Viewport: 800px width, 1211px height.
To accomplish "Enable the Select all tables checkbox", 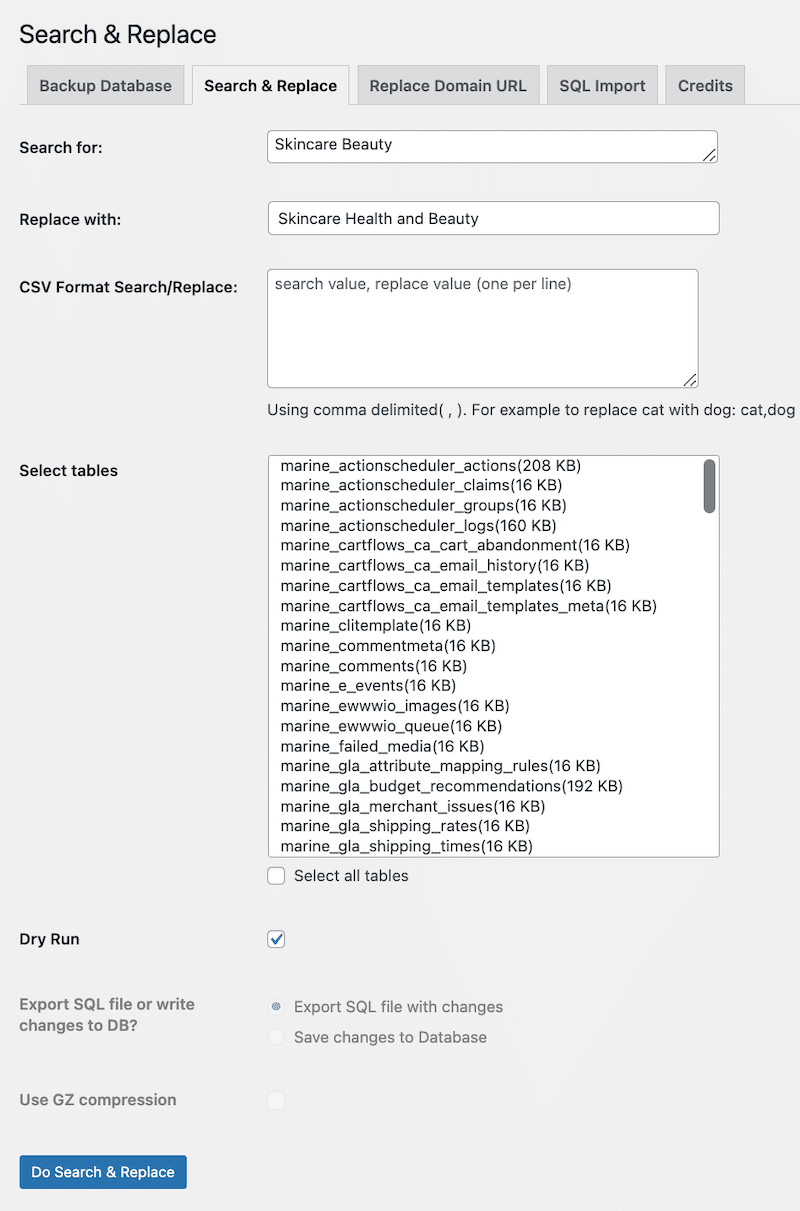I will point(277,876).
